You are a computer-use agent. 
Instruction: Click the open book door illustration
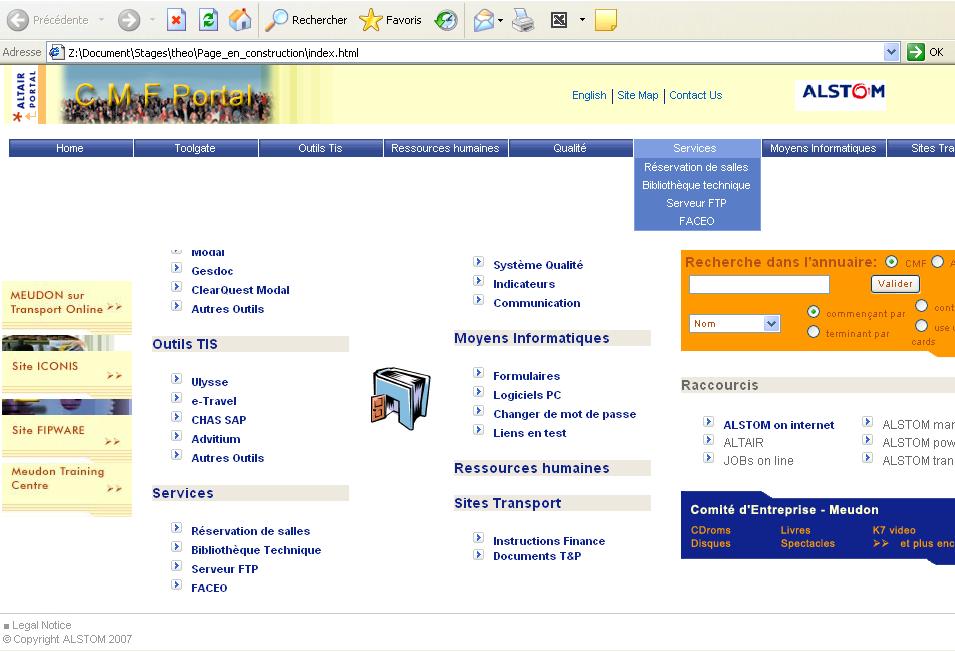click(x=400, y=398)
